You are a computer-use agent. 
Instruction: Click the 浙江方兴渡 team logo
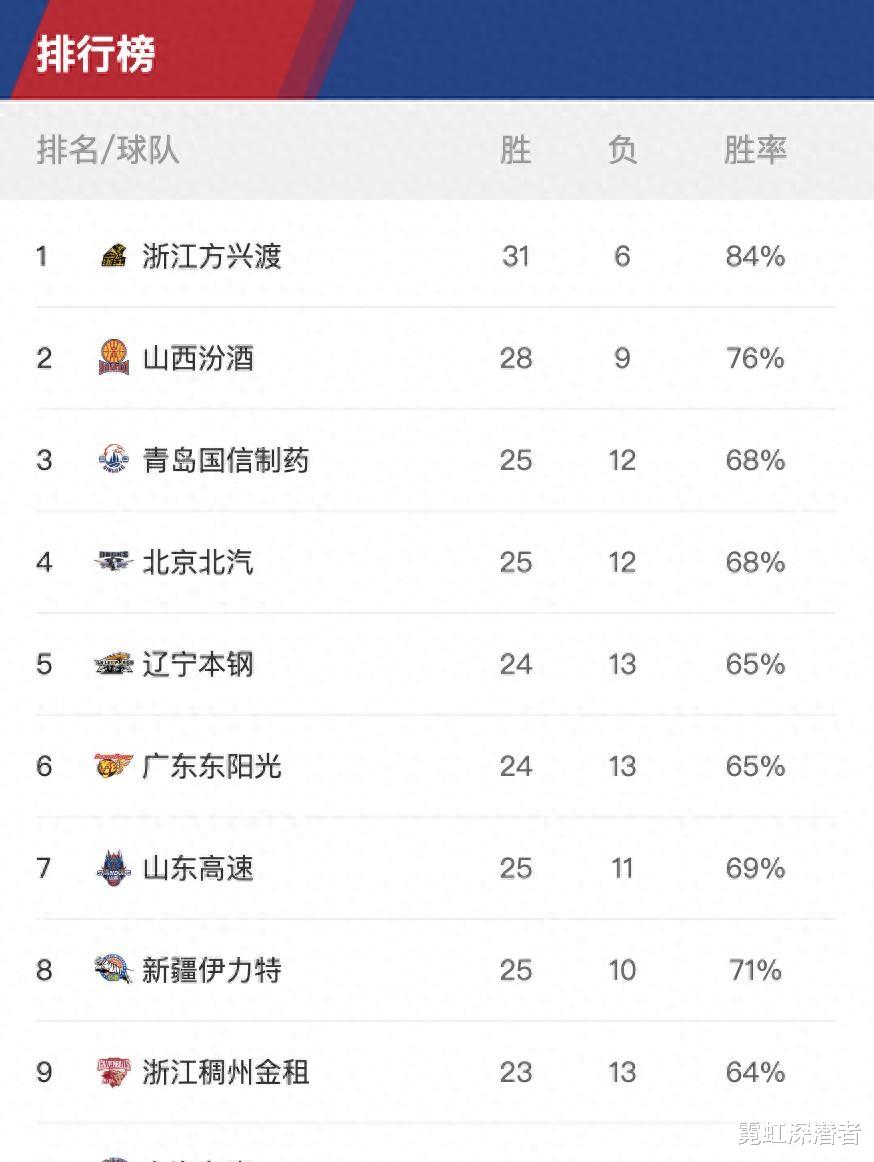coord(113,256)
